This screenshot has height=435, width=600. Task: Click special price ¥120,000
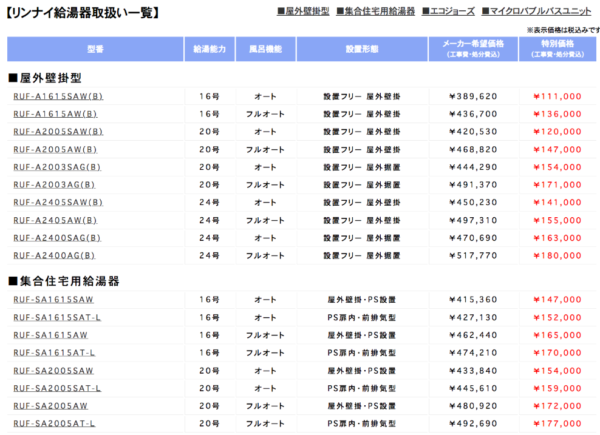coord(558,132)
